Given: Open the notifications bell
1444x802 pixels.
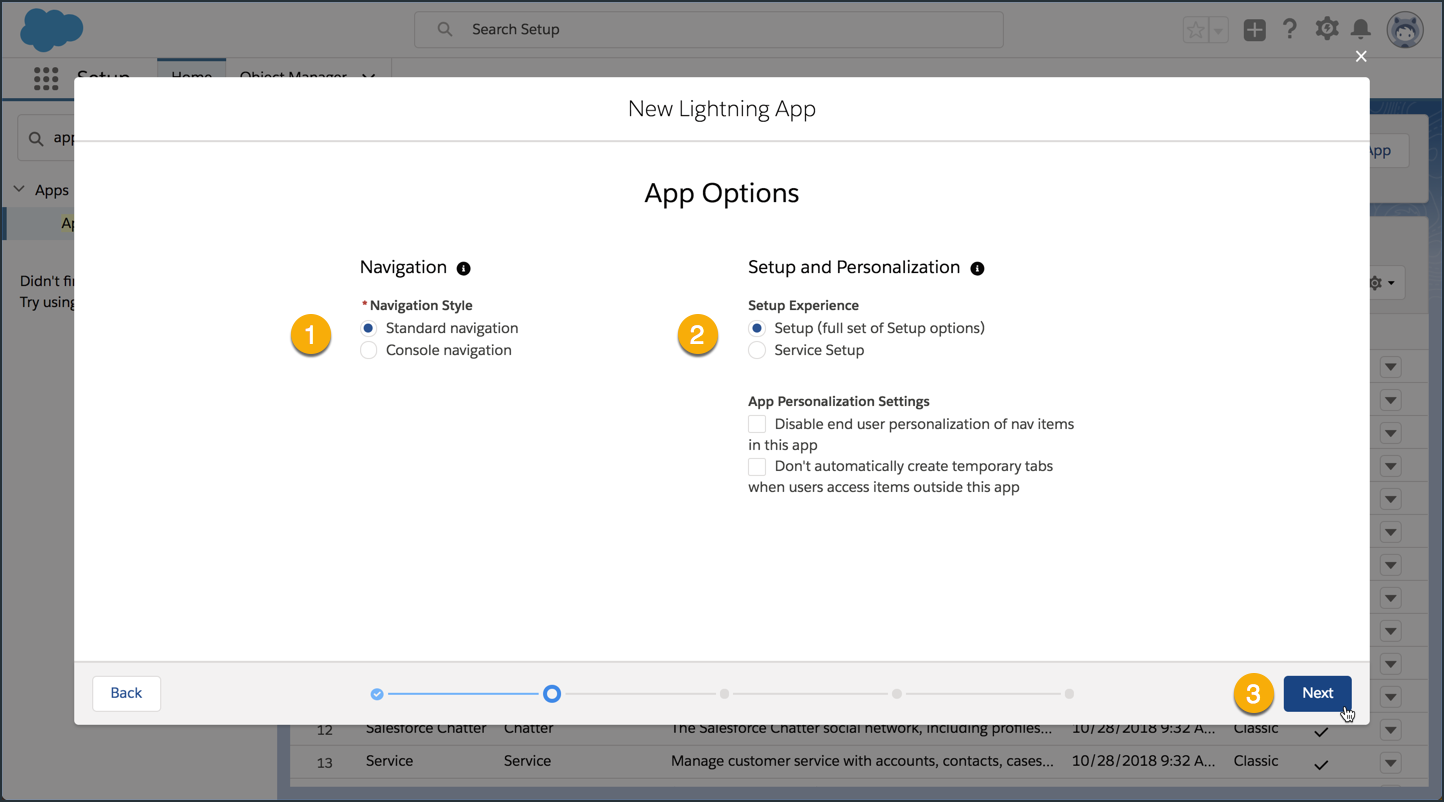Looking at the screenshot, I should tap(1361, 29).
